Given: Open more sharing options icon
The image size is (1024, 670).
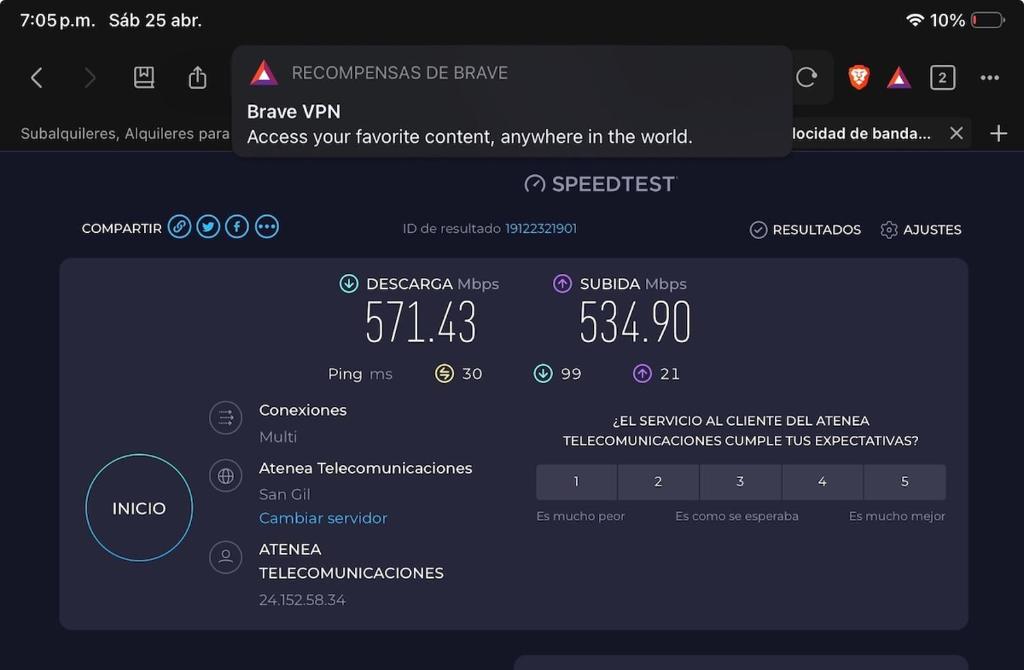Looking at the screenshot, I should pos(266,227).
